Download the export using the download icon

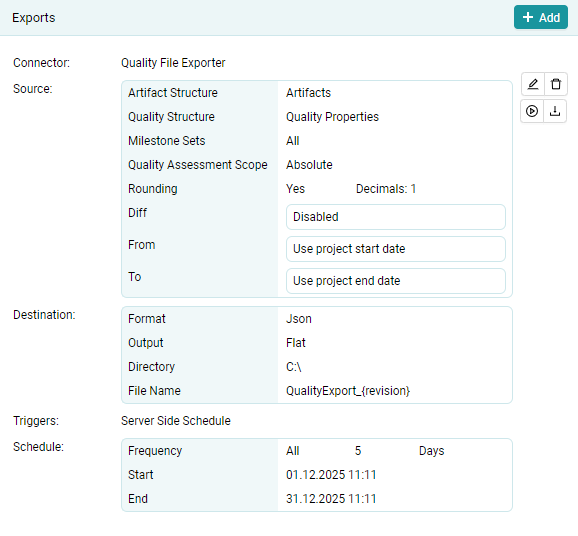coord(555,111)
